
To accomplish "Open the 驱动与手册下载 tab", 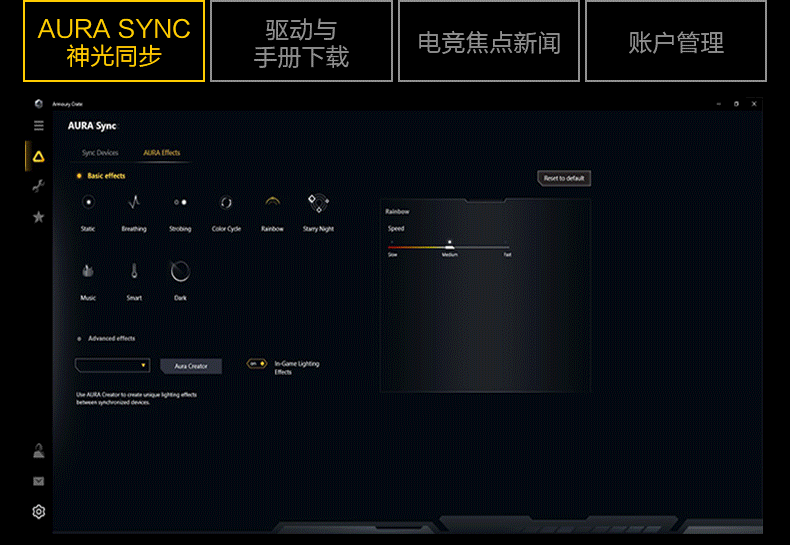I will coord(301,41).
